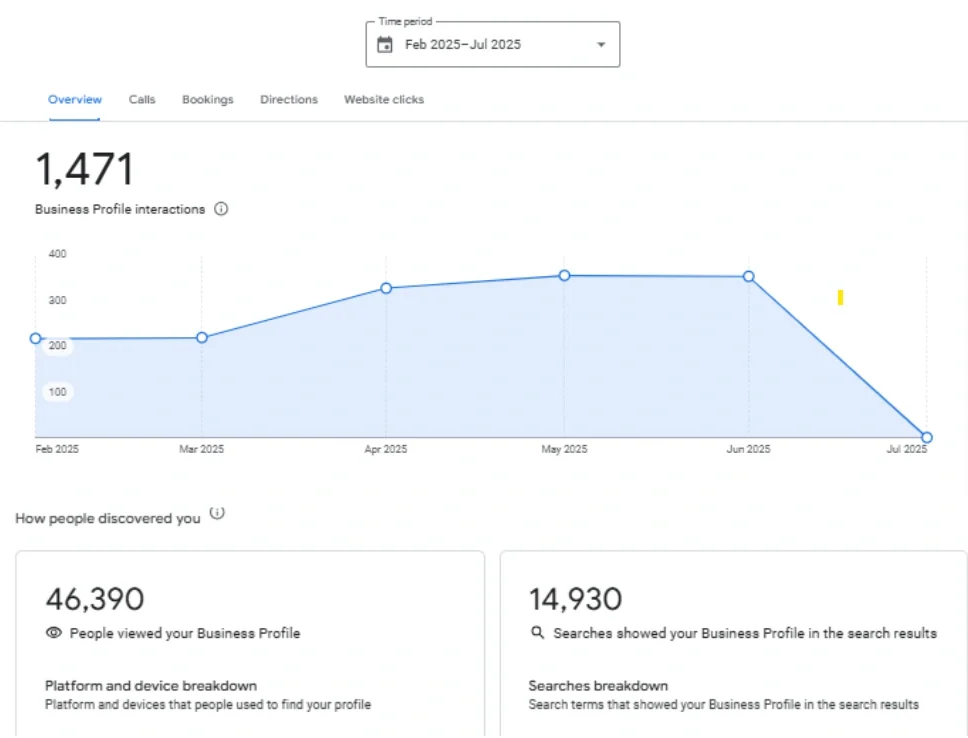The height and width of the screenshot is (738, 968).
Task: Switch to the Calls tab
Action: (141, 99)
